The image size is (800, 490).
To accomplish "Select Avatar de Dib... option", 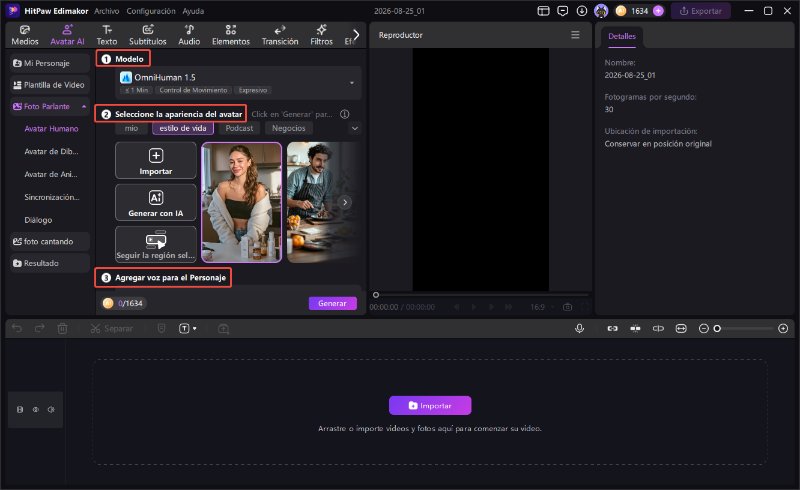I will pos(51,151).
